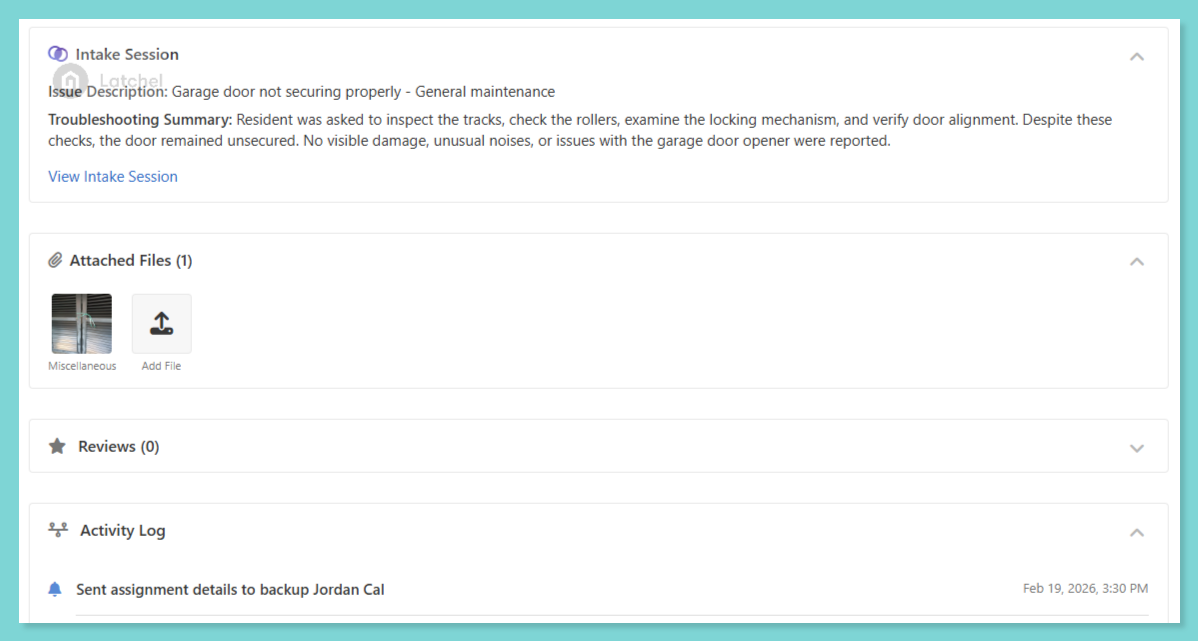Click the Add File upload icon
The image size is (1198, 641).
(x=161, y=323)
